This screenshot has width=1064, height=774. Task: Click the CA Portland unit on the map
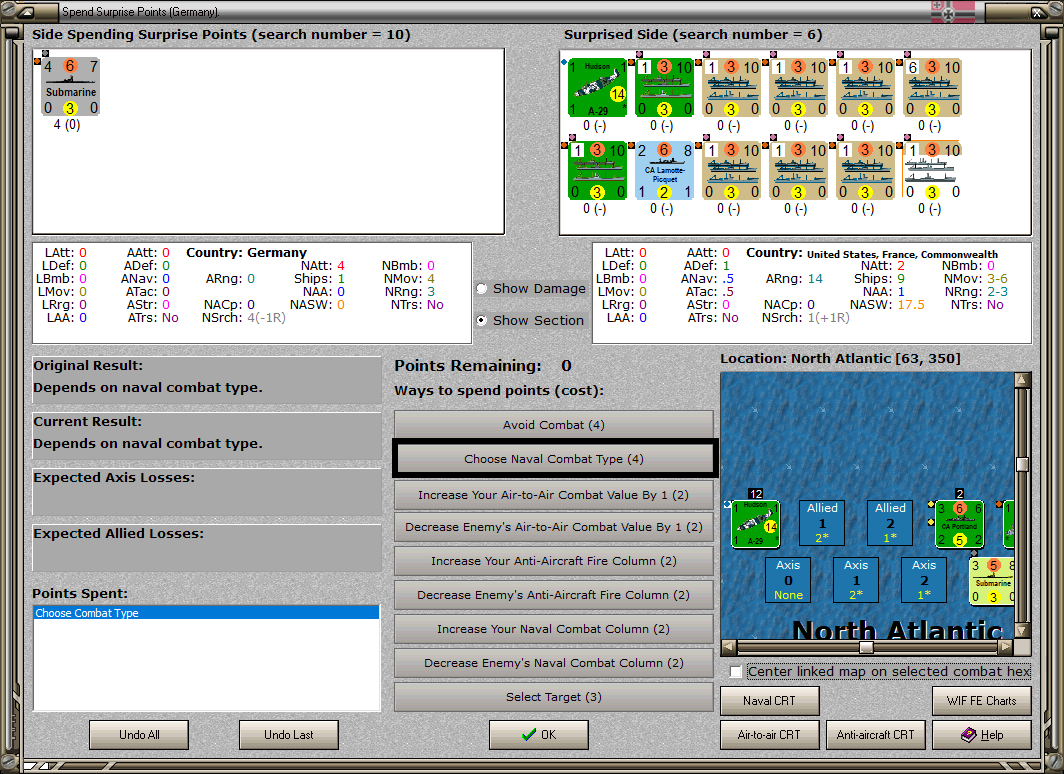coord(960,524)
